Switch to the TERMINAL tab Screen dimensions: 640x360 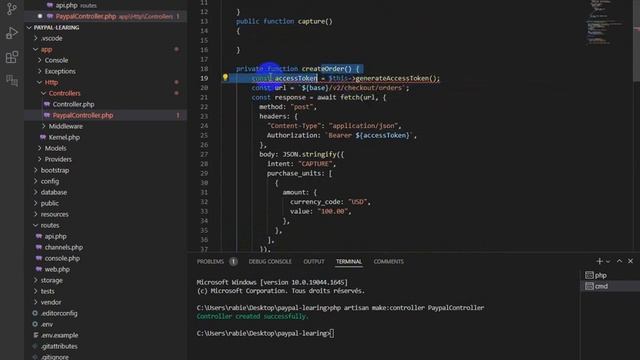[349, 262]
